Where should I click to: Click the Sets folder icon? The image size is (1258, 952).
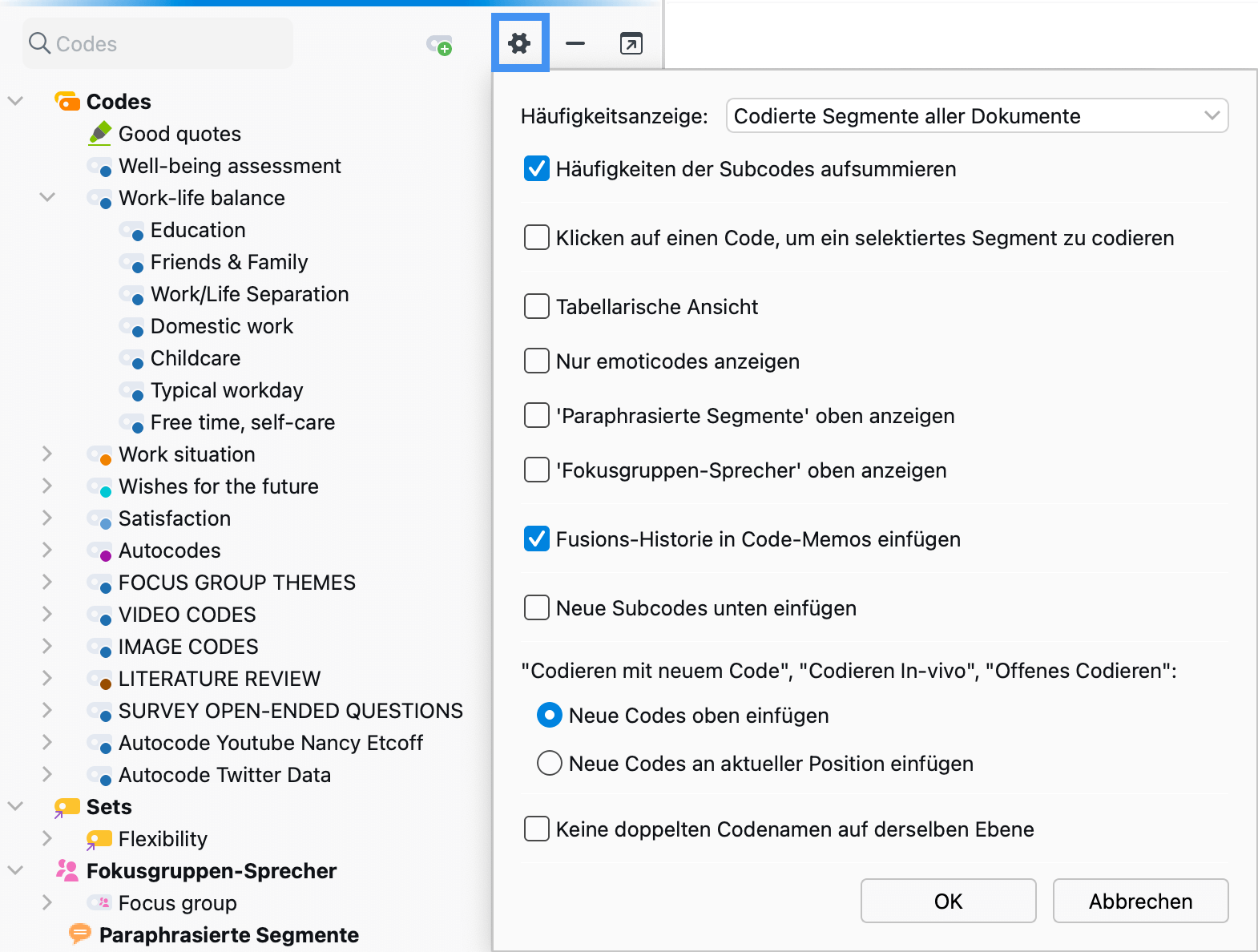point(67,807)
